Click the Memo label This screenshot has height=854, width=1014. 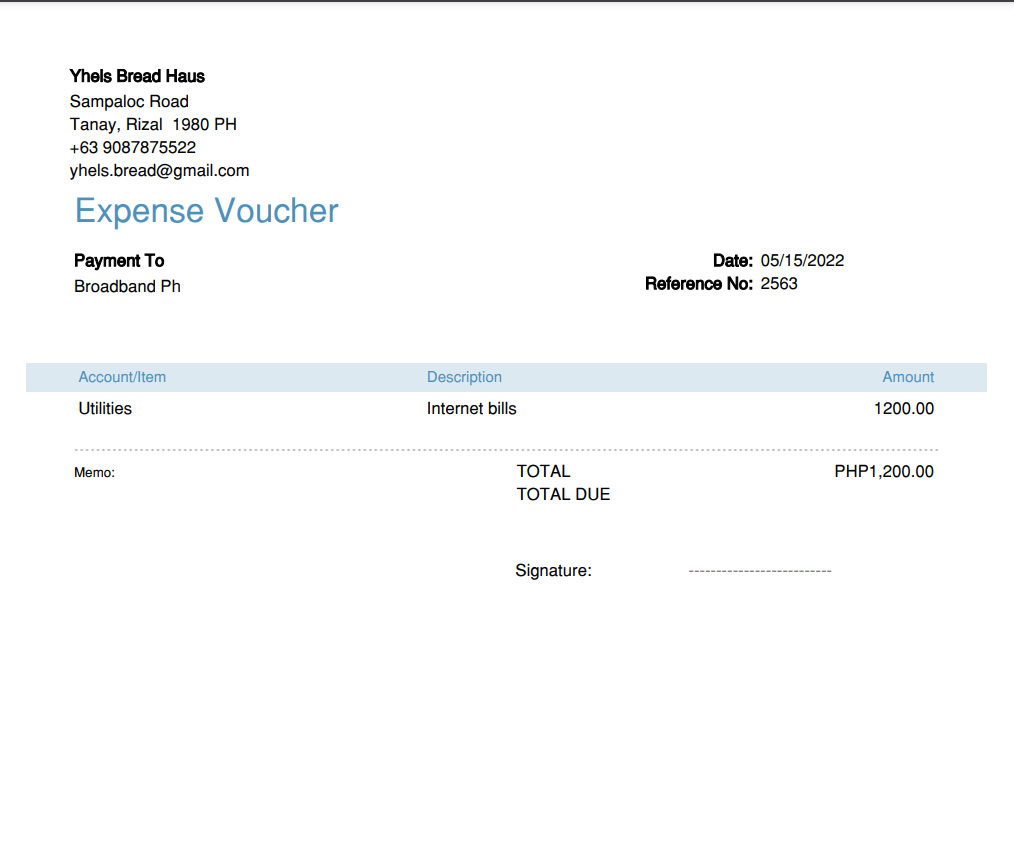tap(94, 473)
